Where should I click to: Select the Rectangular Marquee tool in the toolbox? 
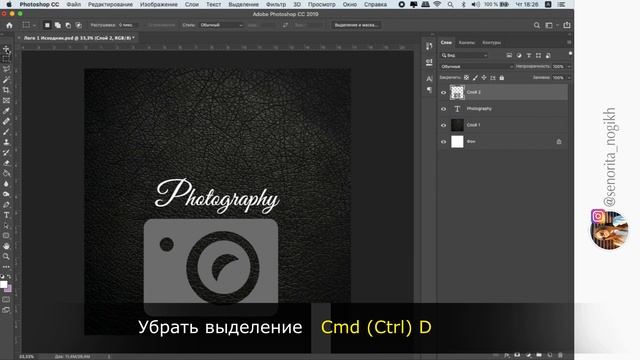(6, 59)
